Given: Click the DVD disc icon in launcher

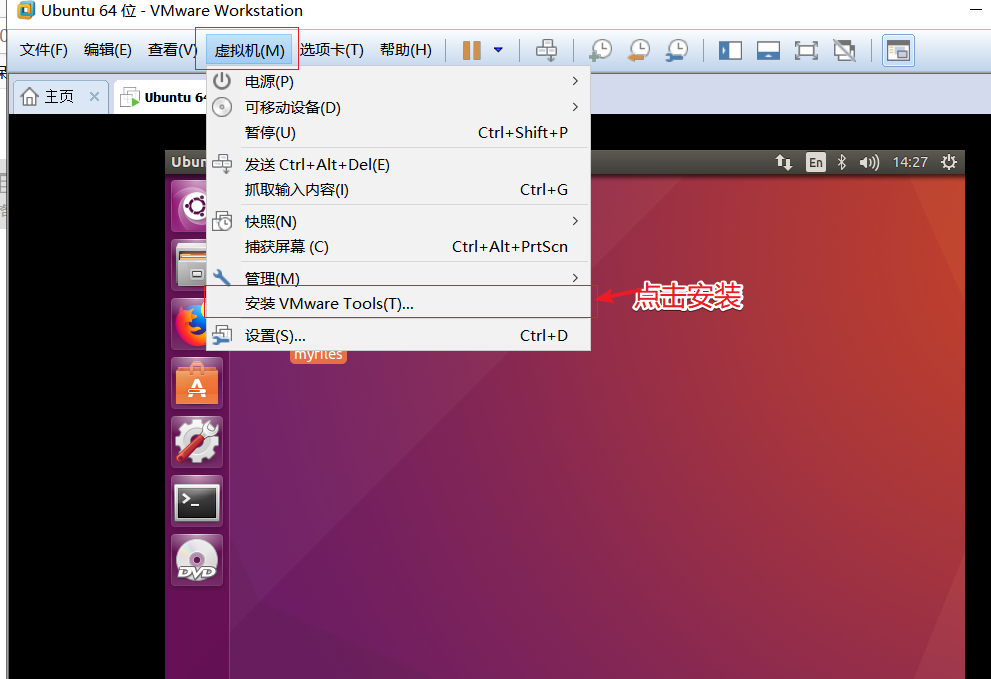Looking at the screenshot, I should click(x=197, y=560).
